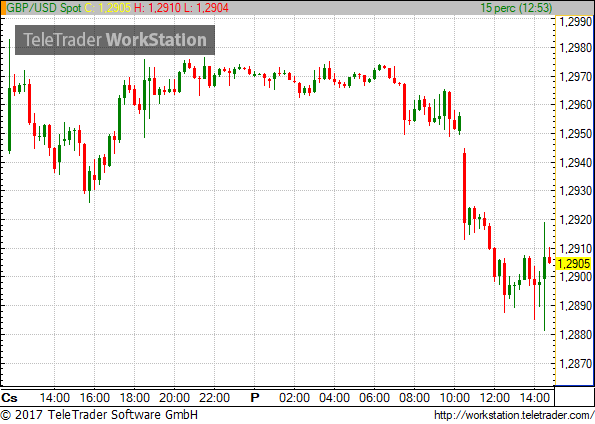The width and height of the screenshot is (595, 424).
Task: Select the 1,2870 price axis label
Action: (576, 364)
